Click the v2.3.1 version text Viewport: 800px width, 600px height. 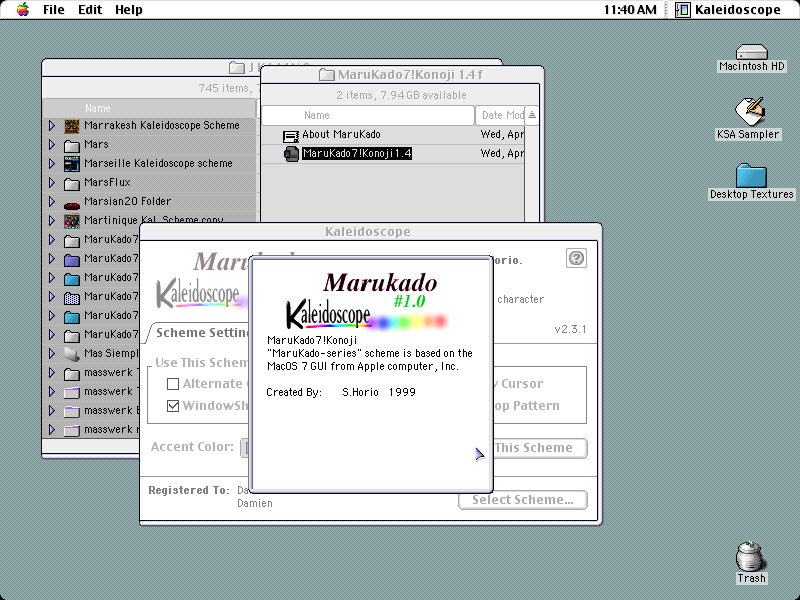[570, 329]
